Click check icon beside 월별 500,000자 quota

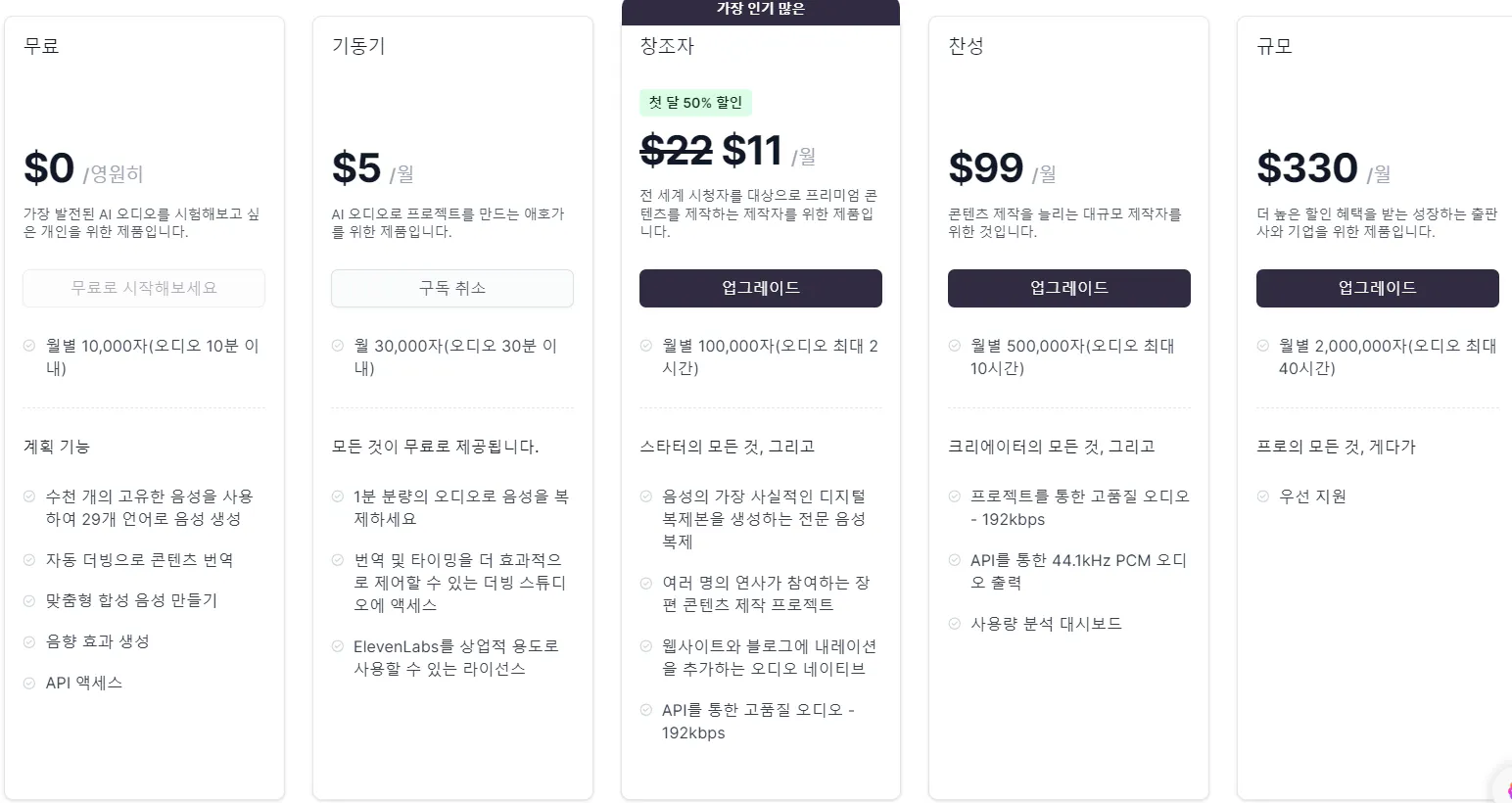pyautogui.click(x=955, y=346)
